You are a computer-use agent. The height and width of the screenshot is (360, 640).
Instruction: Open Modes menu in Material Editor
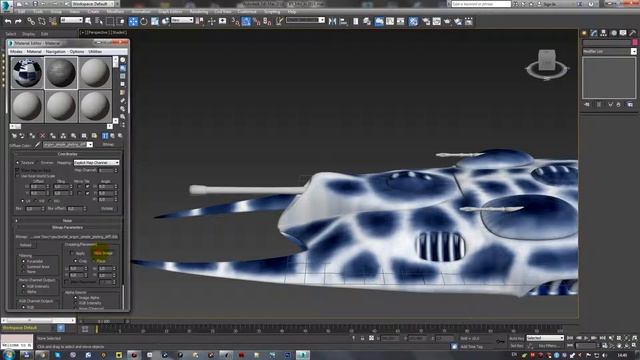click(16, 52)
